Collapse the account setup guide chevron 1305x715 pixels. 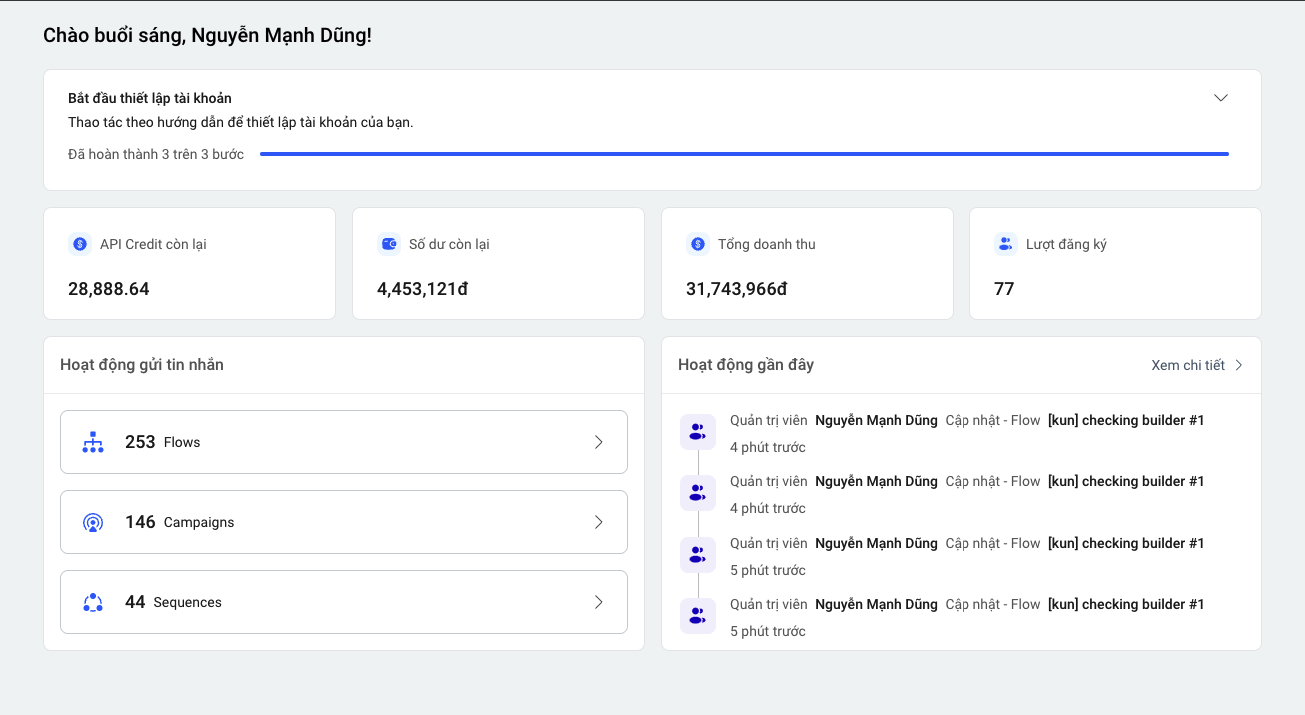1220,98
